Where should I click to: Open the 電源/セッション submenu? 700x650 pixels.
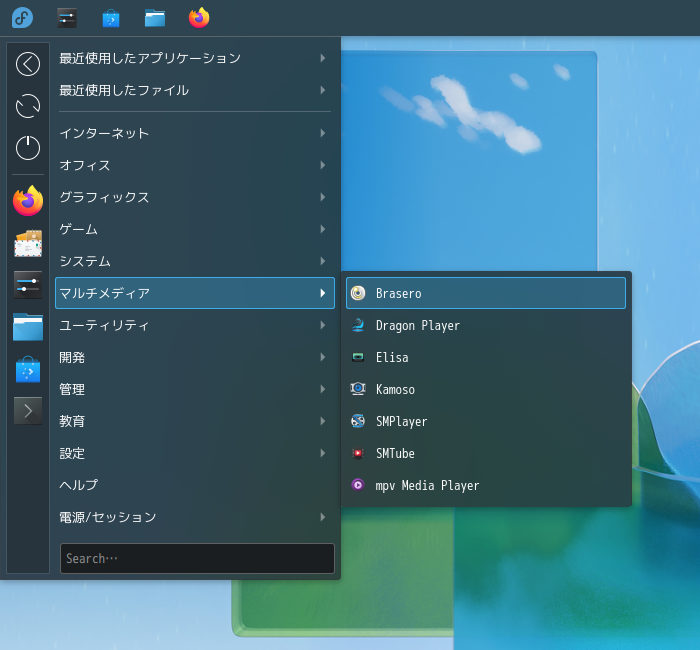click(195, 517)
